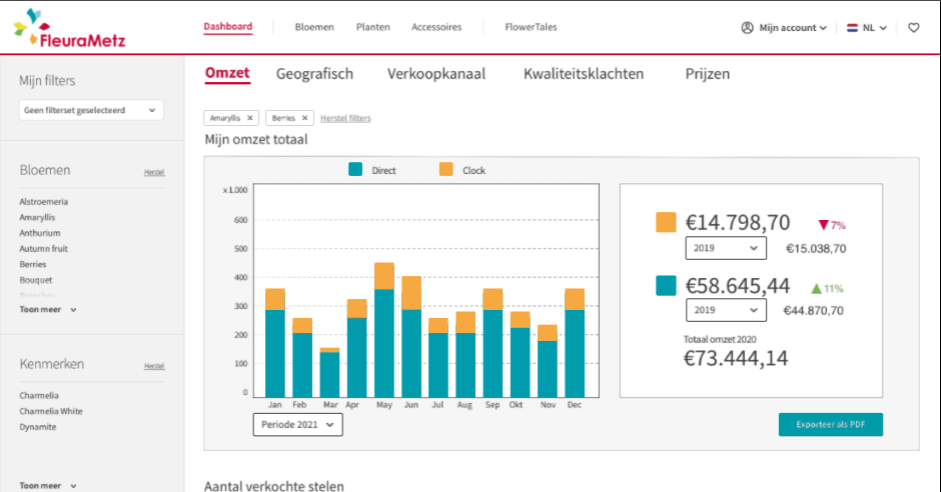Select Amaryllis in the Bloemen filter list

37,217
